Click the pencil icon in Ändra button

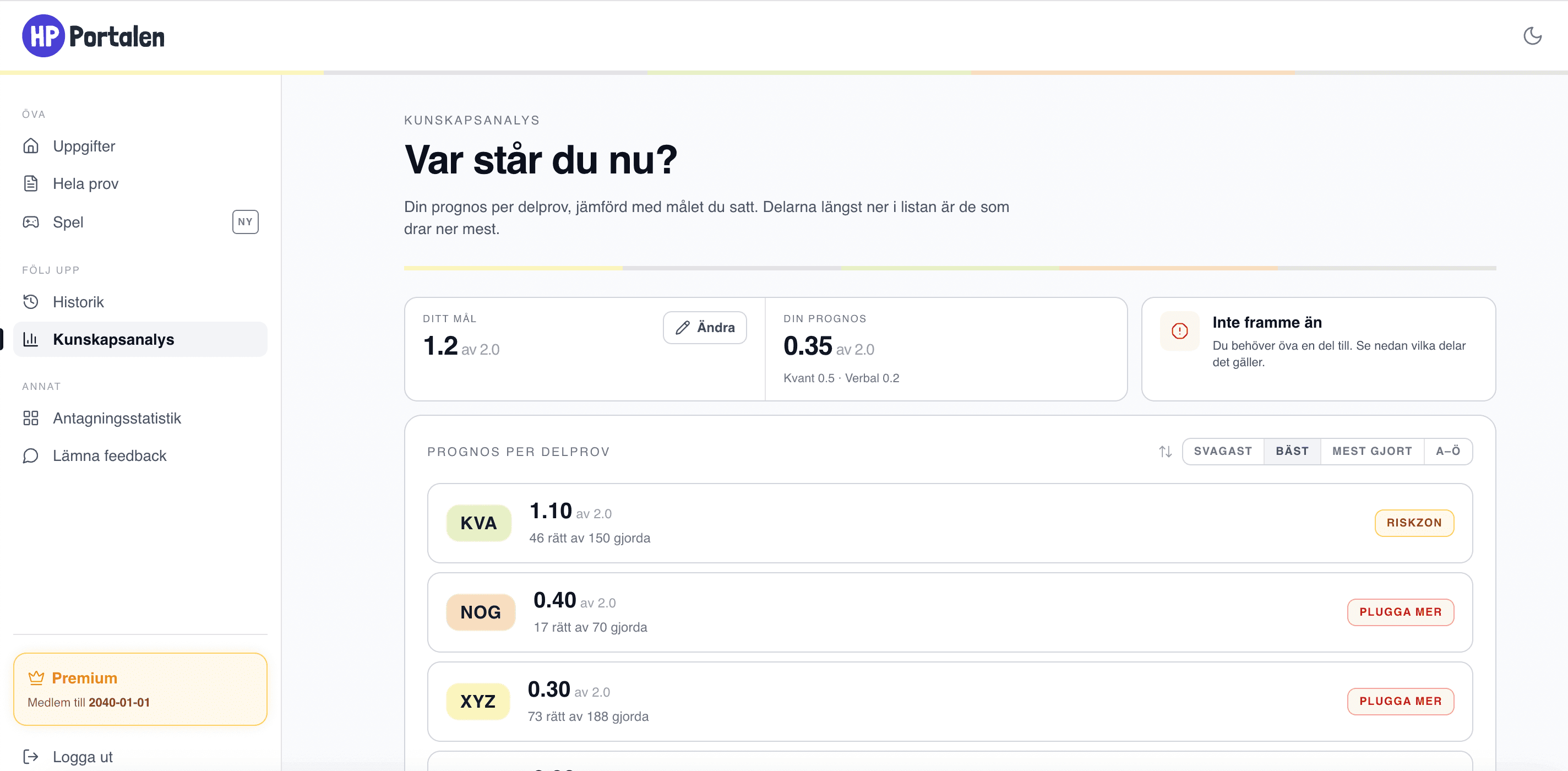tap(683, 328)
